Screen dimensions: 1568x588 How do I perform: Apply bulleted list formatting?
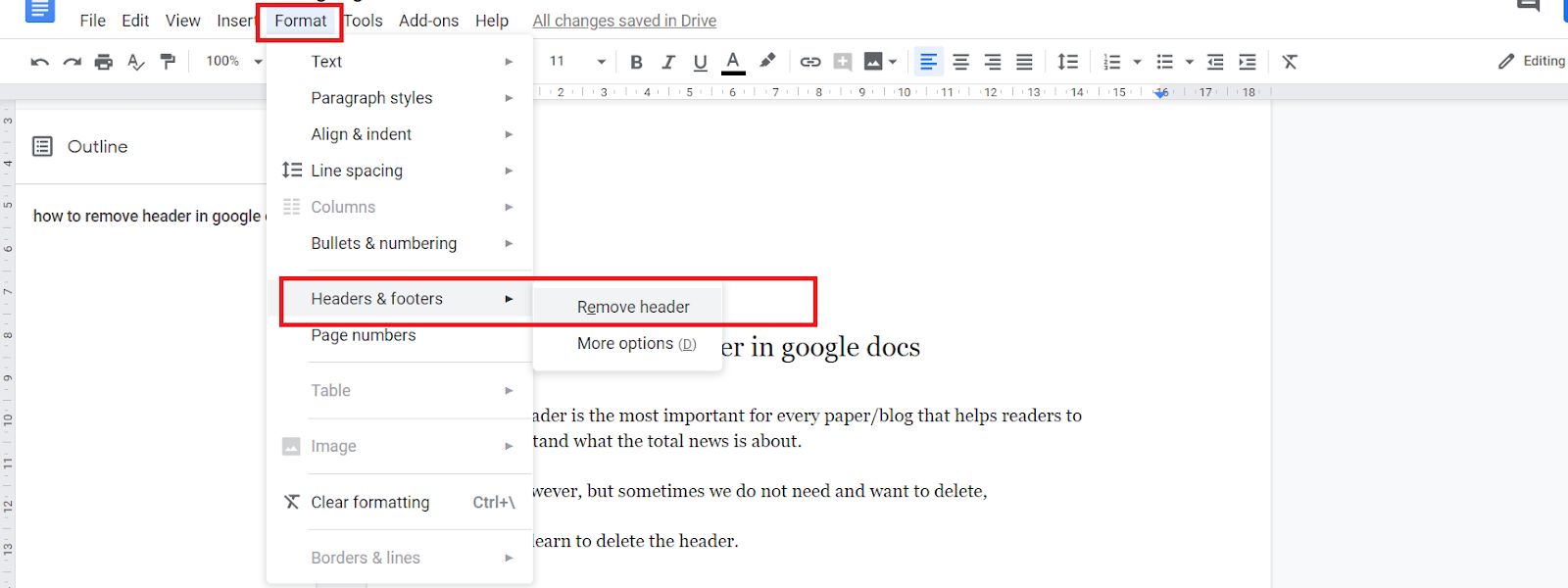coord(1164,62)
